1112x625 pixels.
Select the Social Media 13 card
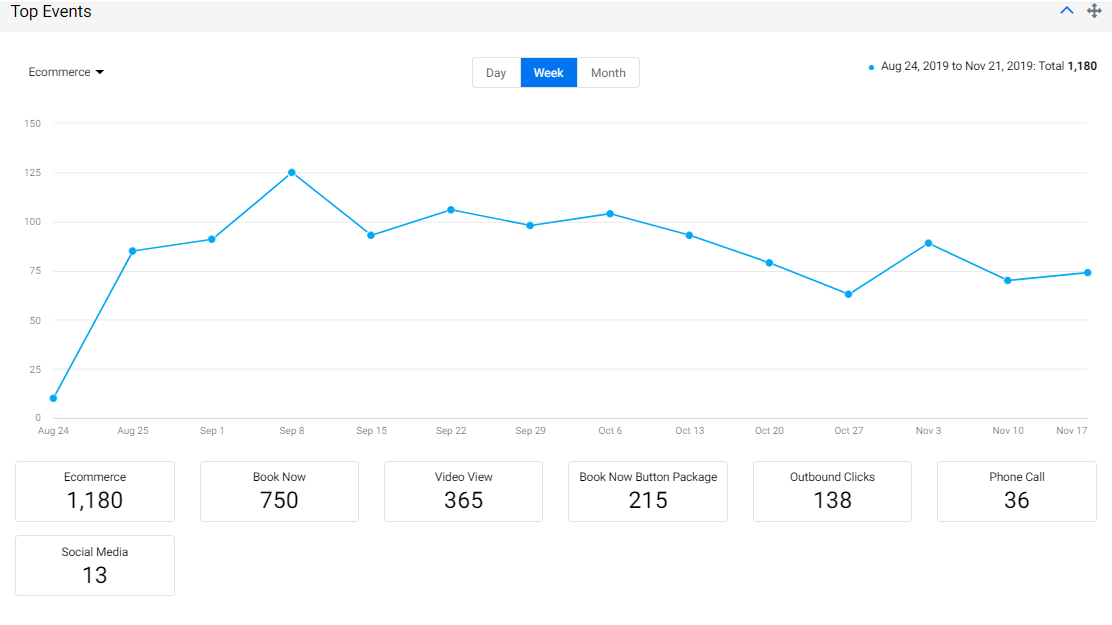tap(95, 565)
